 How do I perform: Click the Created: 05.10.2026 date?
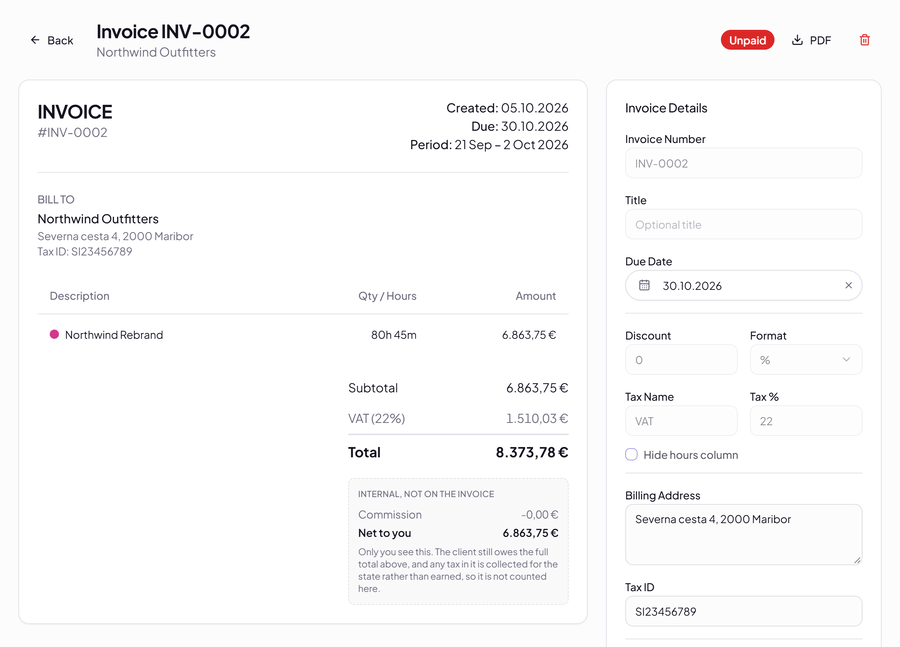(507, 108)
